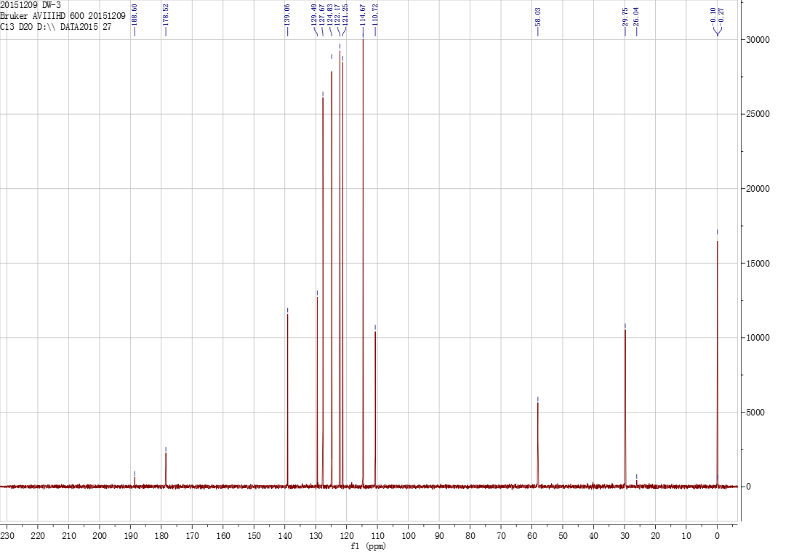
Task: Click the 188.60 peak label
Action: click(135, 15)
